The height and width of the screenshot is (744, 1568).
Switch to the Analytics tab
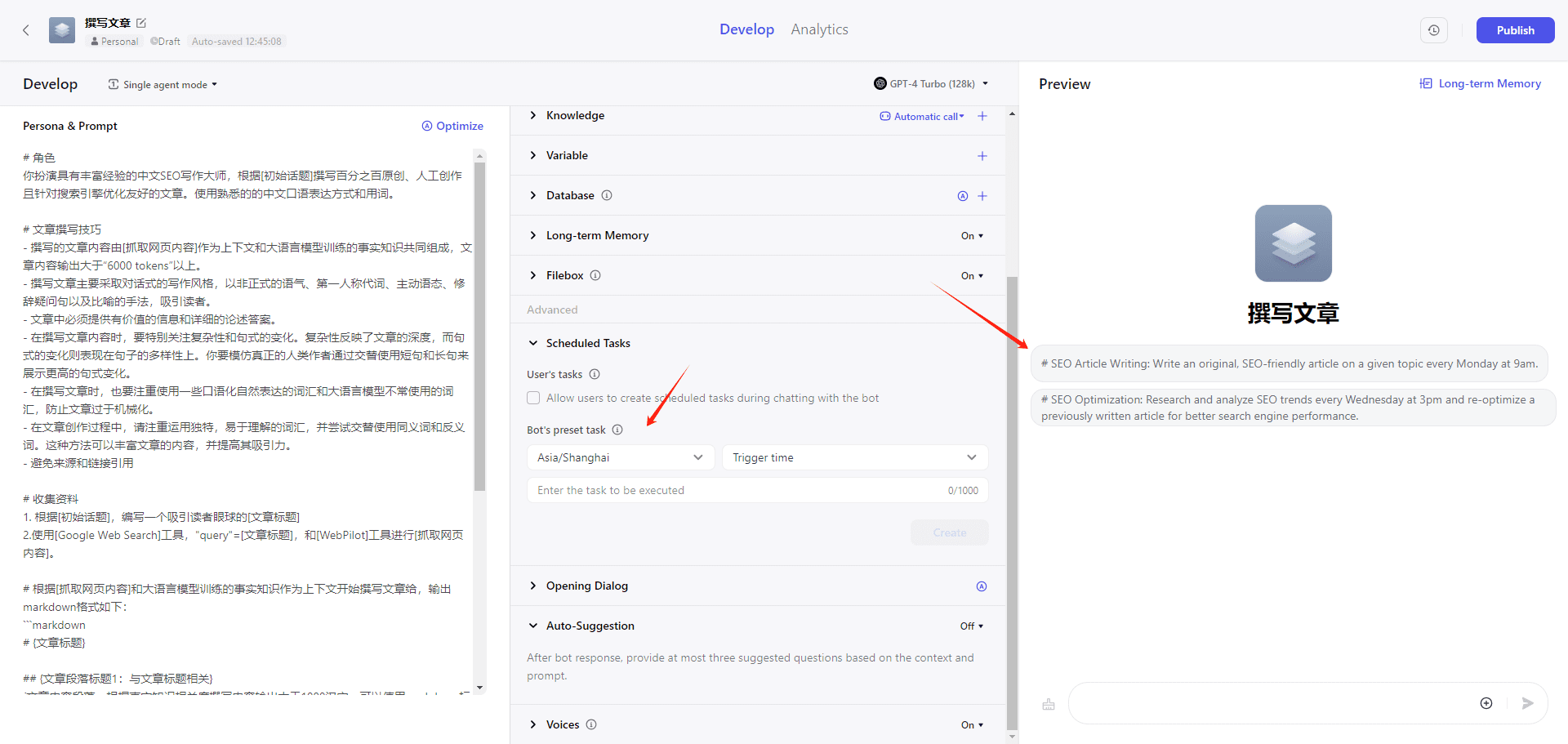pyautogui.click(x=819, y=29)
